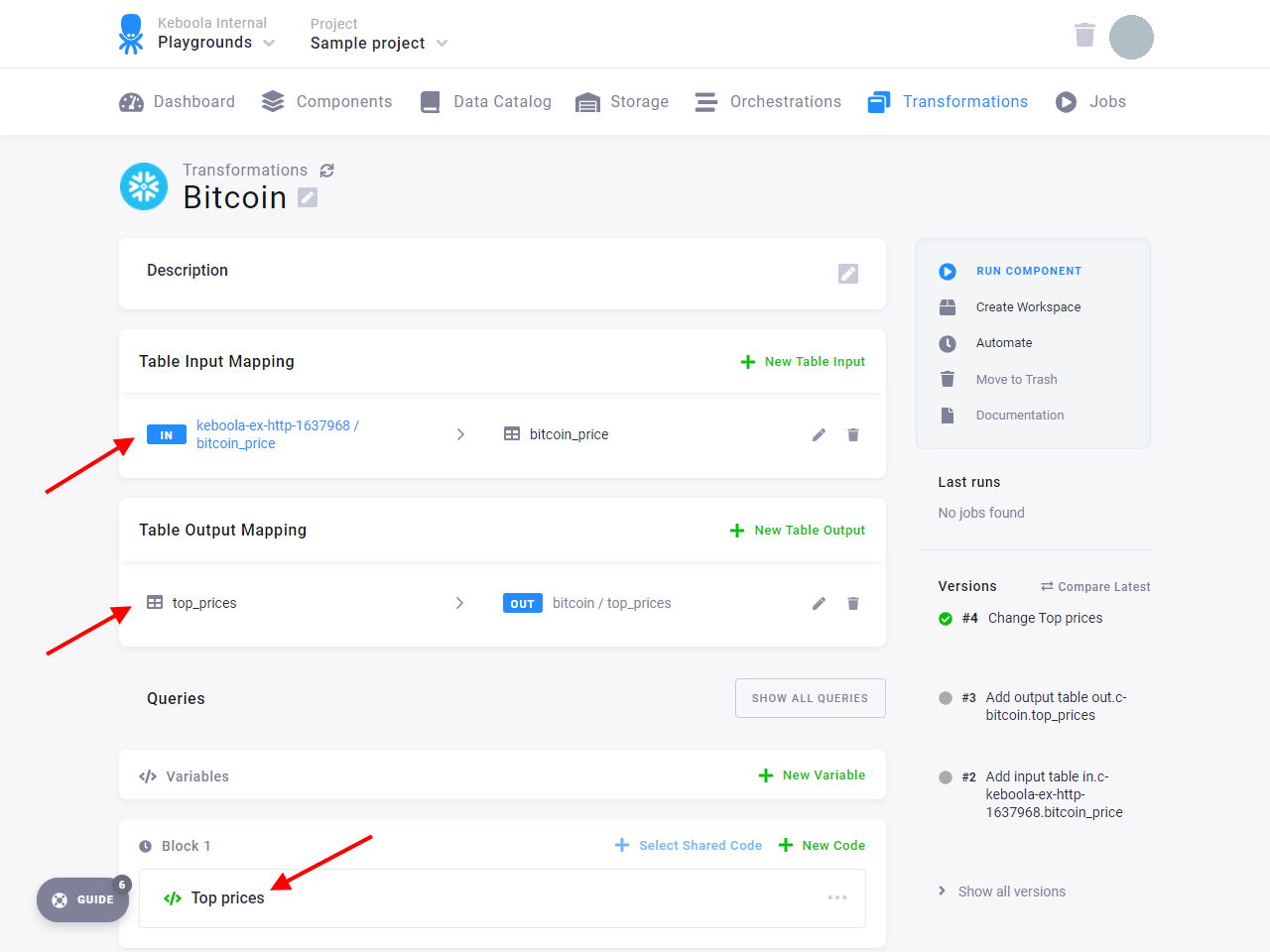
Task: Open the Top prices code options menu
Action: coord(837,897)
